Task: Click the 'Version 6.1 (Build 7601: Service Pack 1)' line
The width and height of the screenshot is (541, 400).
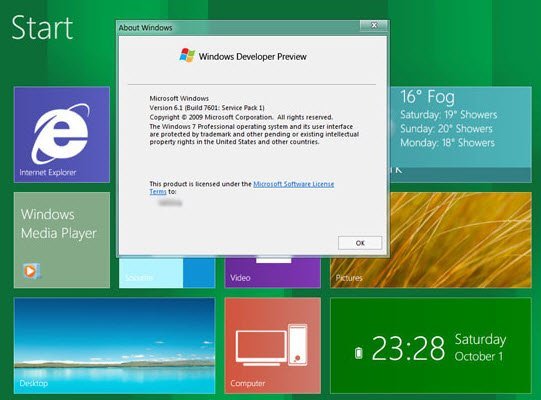Action: [x=207, y=108]
